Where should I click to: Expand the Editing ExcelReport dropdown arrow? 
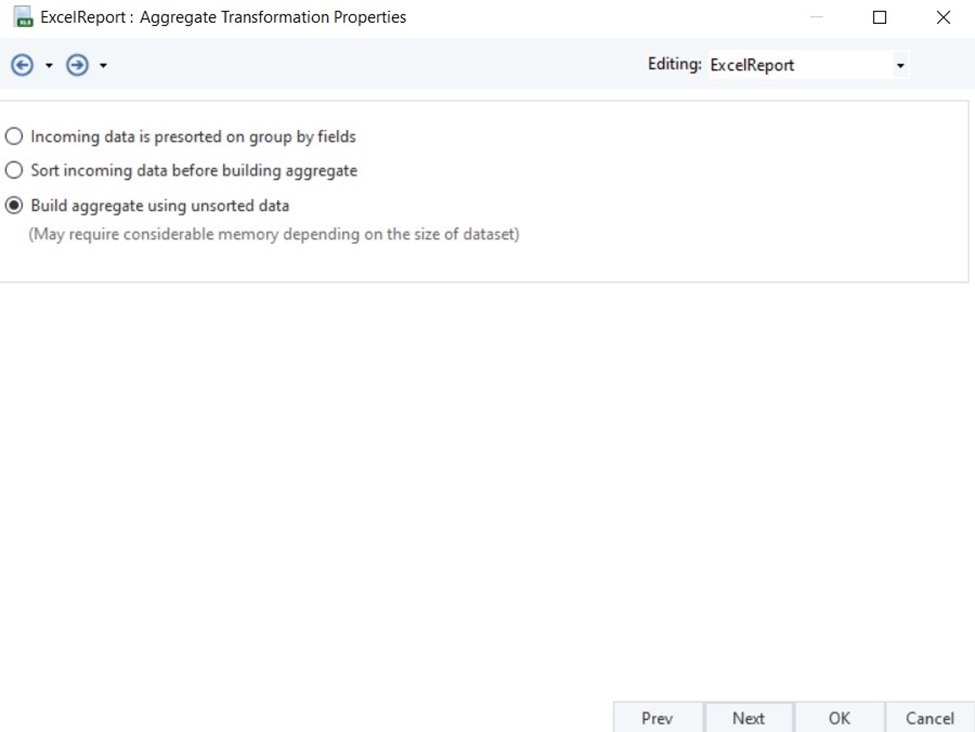click(x=900, y=65)
